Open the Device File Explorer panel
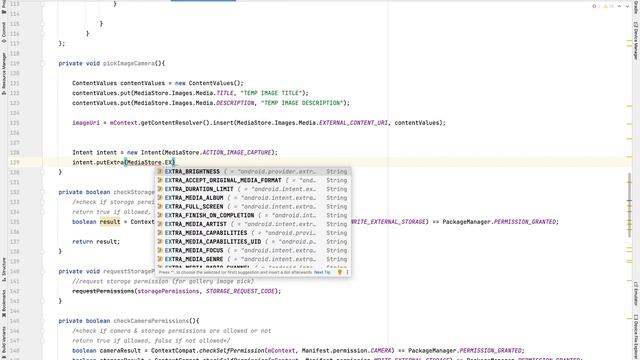The width and height of the screenshot is (640, 360). coord(636,337)
